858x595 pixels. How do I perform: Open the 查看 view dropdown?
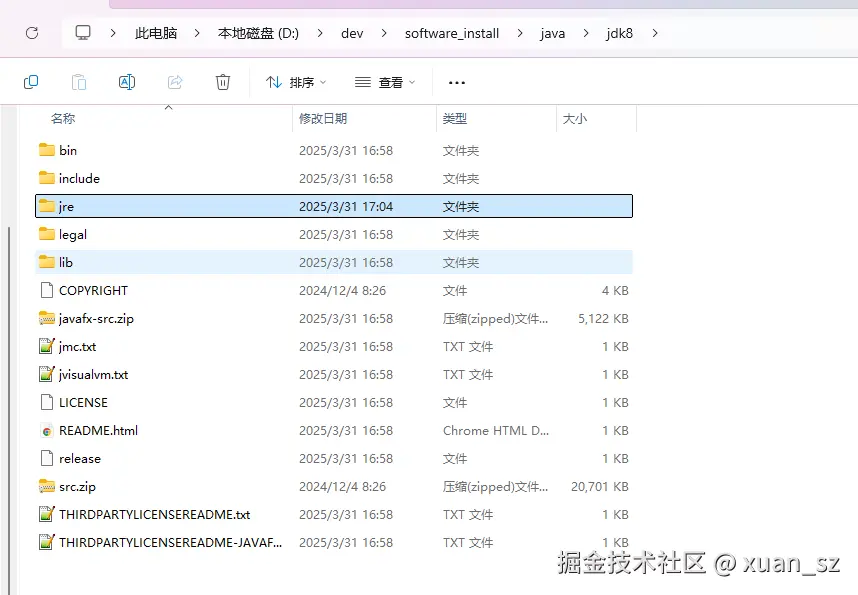pos(385,82)
